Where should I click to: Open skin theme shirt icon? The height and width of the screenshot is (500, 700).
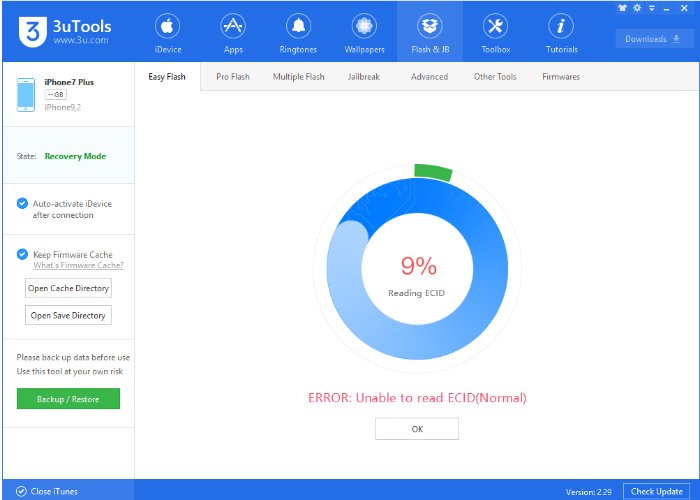point(623,6)
